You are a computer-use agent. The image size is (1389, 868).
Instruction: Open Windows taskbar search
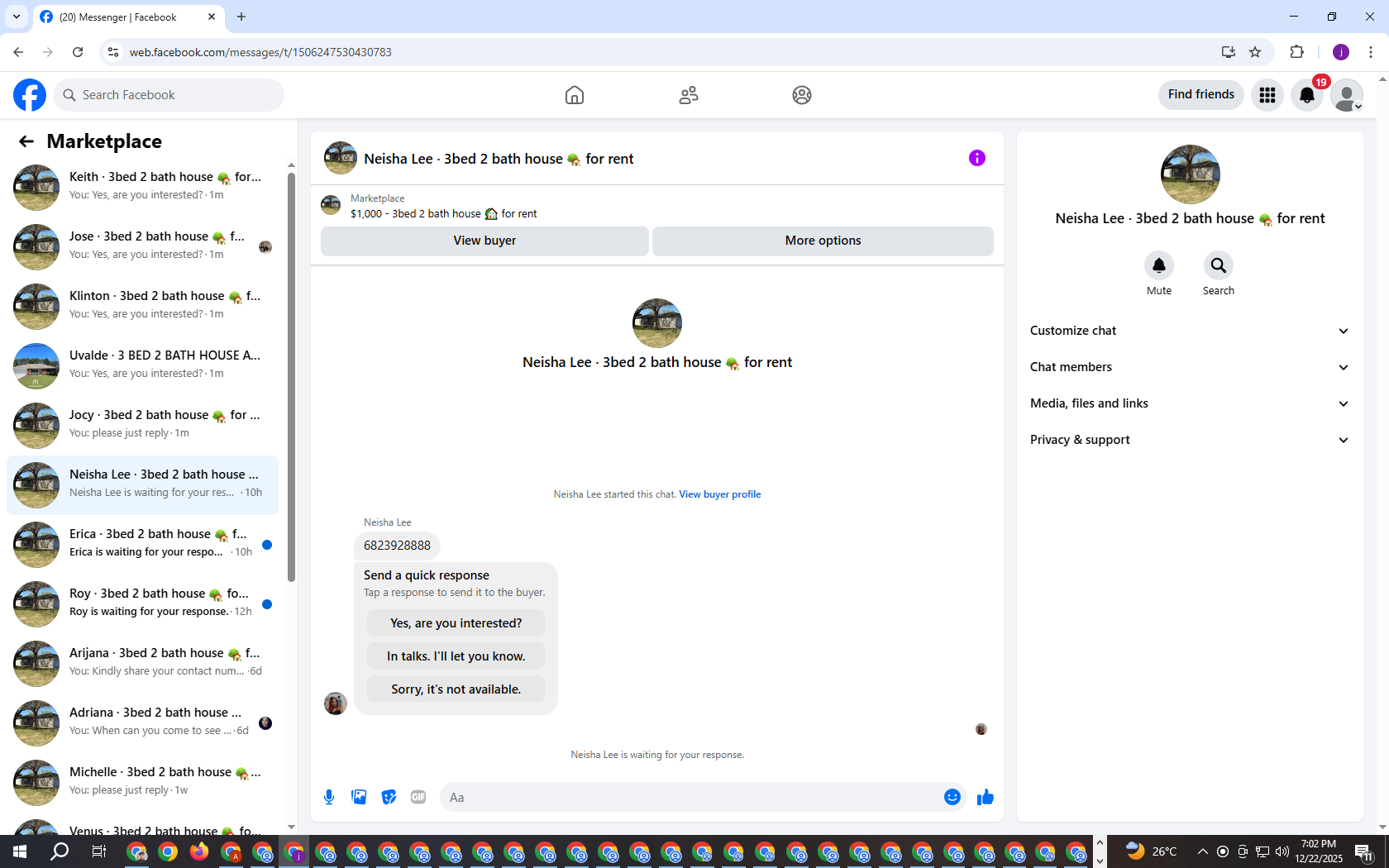60,851
